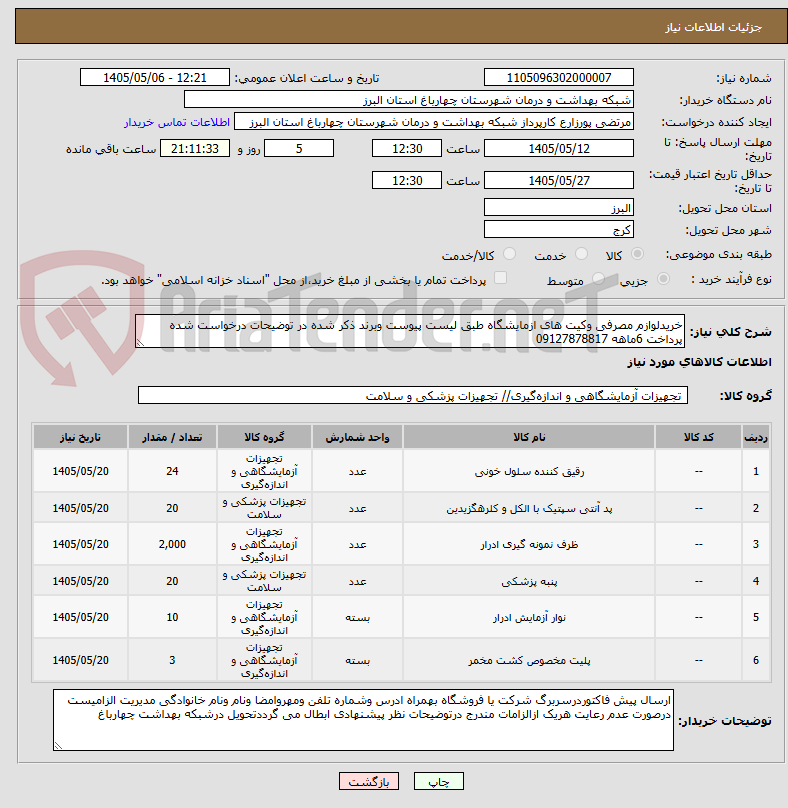
Task: Click the تاریخ نیاز column header
Action: [80, 437]
